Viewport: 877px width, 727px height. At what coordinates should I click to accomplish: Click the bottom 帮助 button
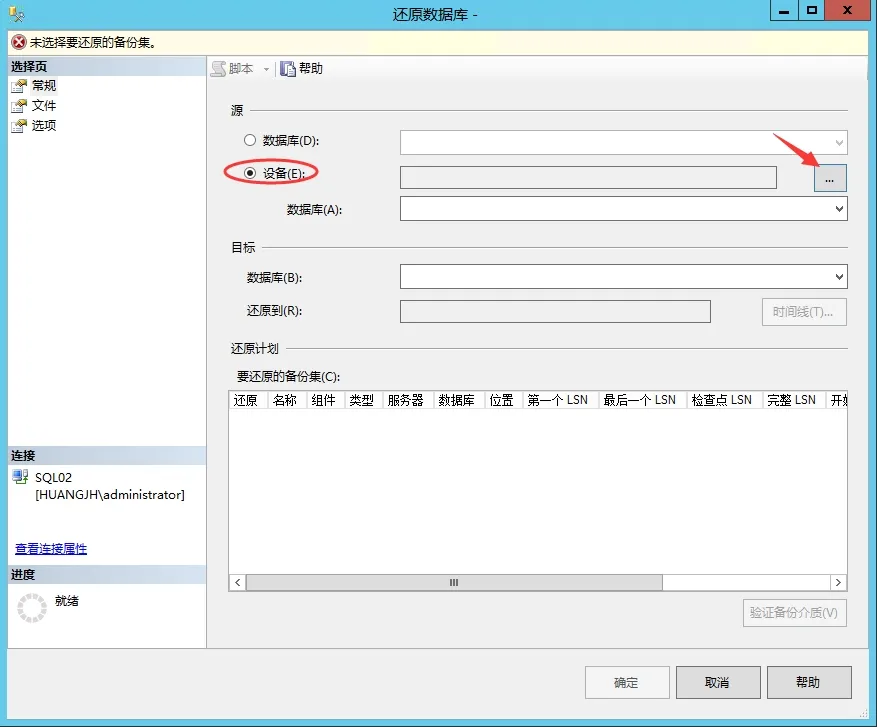tap(809, 682)
